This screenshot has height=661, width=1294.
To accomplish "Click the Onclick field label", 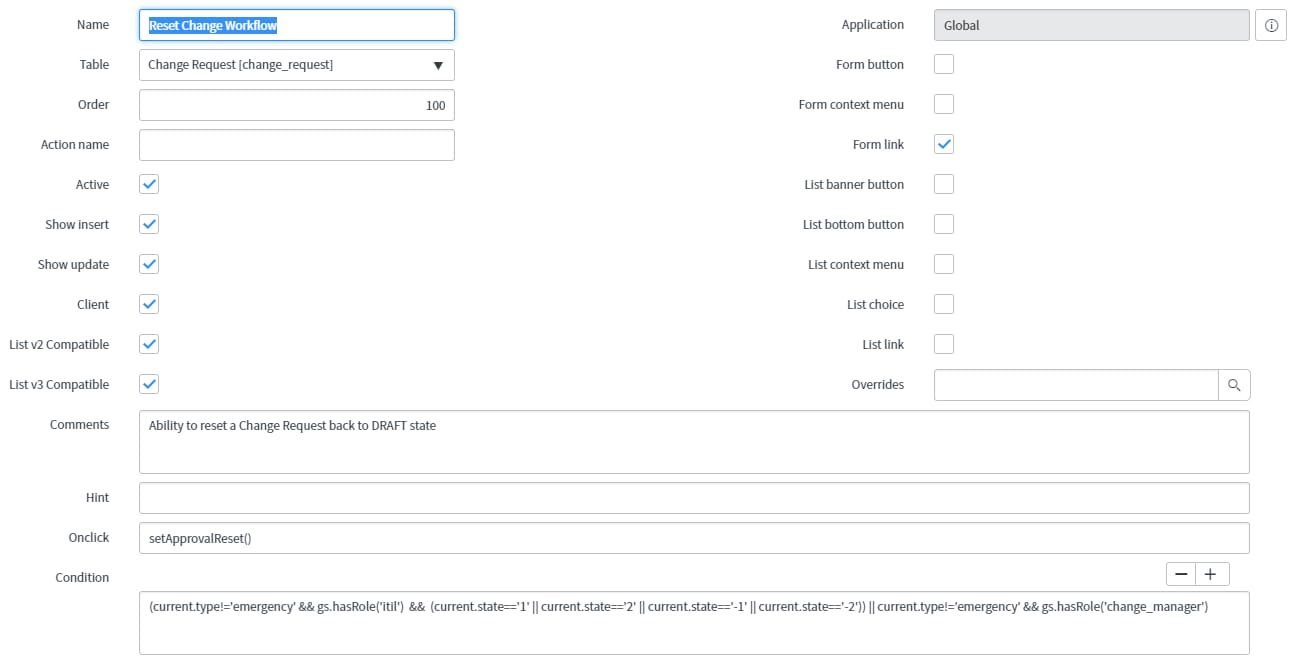I will pyautogui.click(x=88, y=537).
